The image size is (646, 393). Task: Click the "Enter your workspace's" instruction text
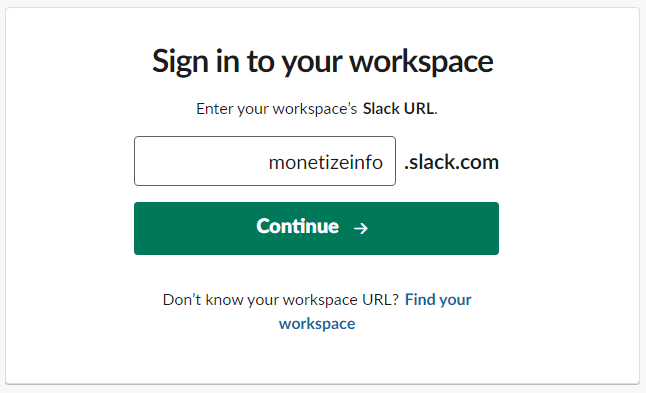[276, 109]
